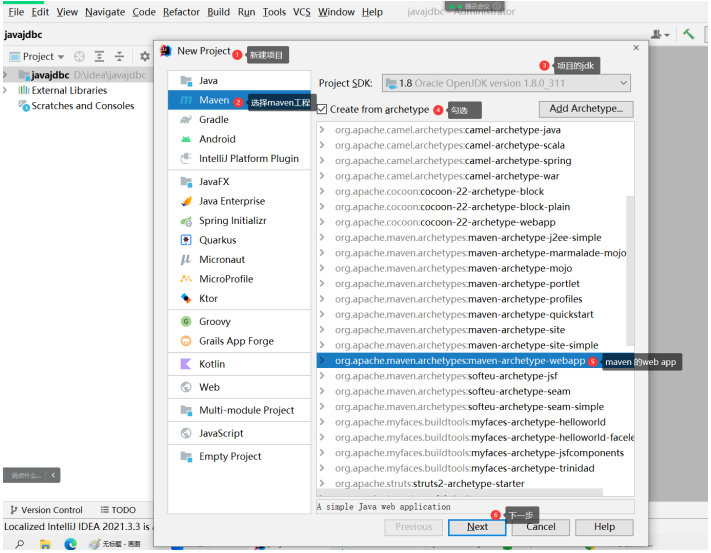Open the user account icon in toolbar
This screenshot has width=711, height=553.
[x=660, y=34]
